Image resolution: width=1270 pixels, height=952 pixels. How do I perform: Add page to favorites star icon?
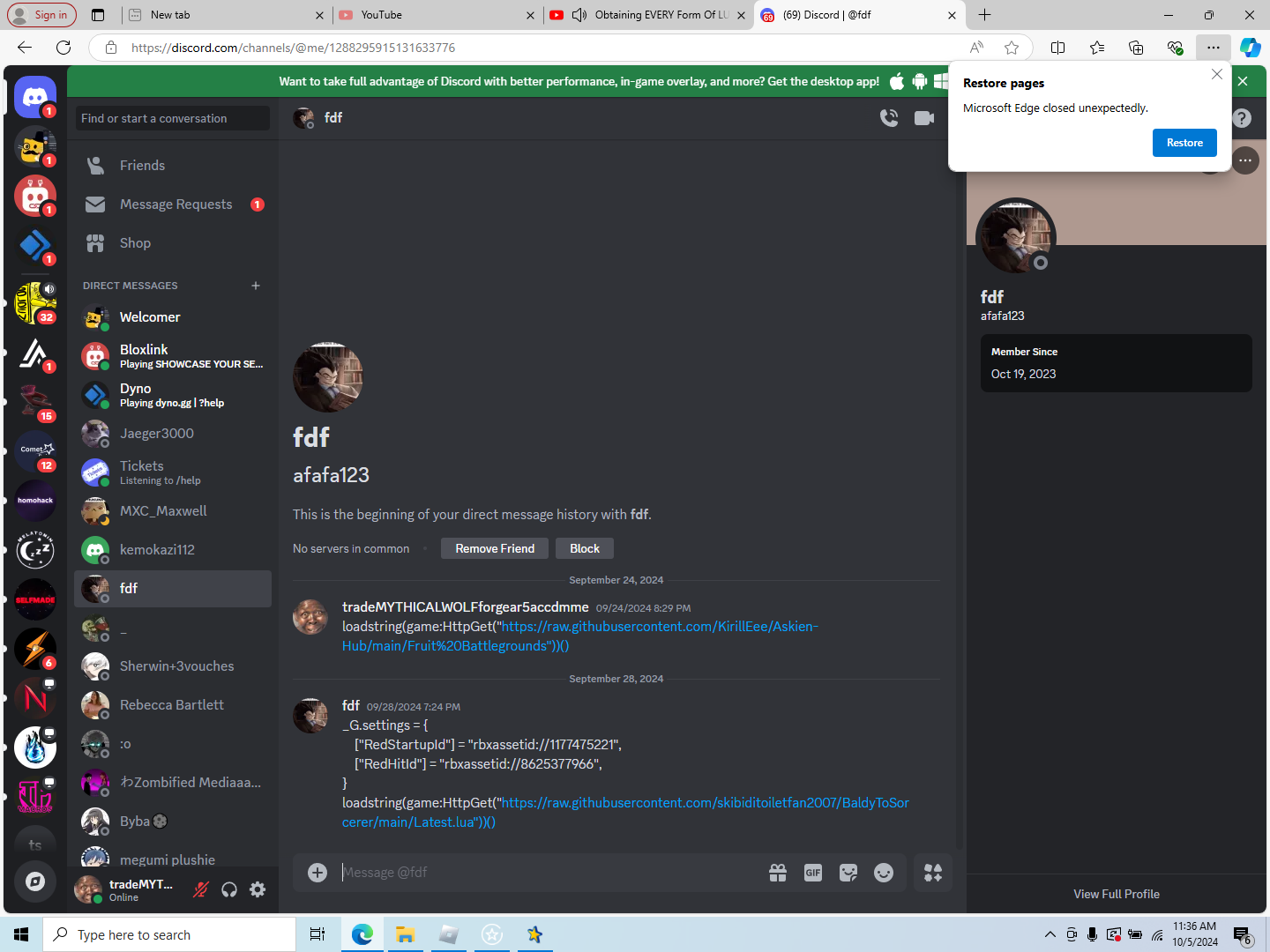pos(1012,48)
